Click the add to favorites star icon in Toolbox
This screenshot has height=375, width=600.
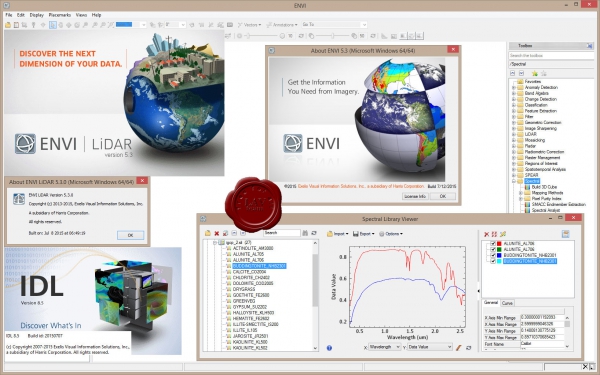535,73
